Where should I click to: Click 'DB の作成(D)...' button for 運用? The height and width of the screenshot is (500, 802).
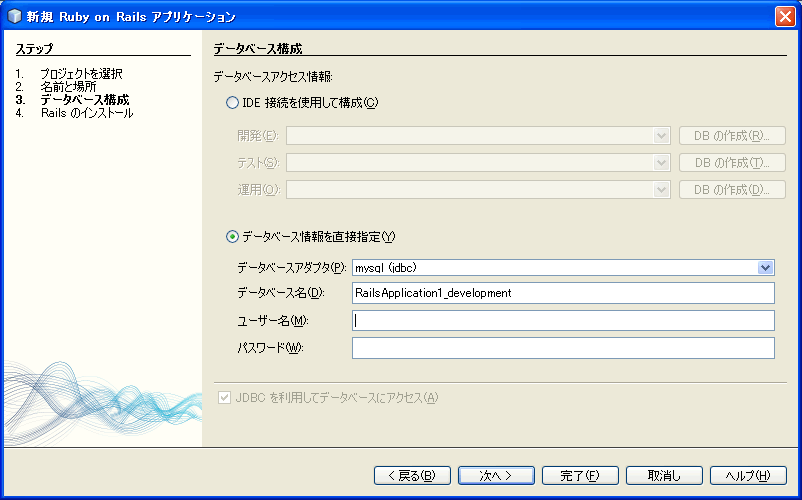pyautogui.click(x=732, y=190)
